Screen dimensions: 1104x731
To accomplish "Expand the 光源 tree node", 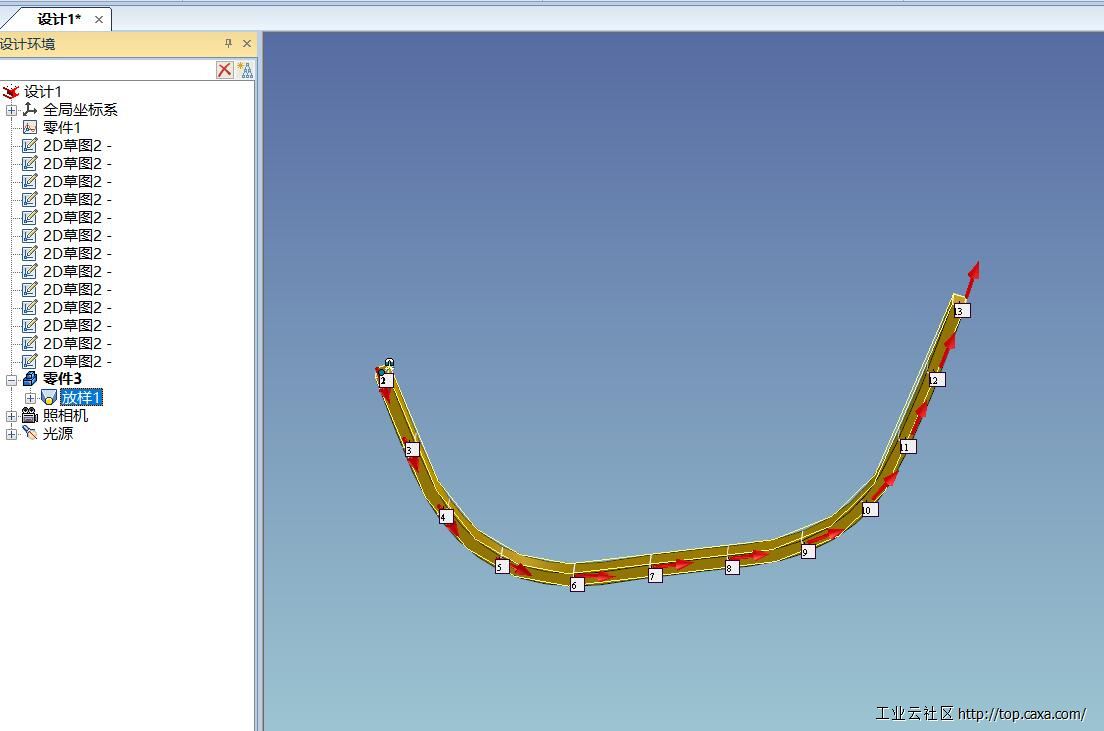I will click(12, 434).
